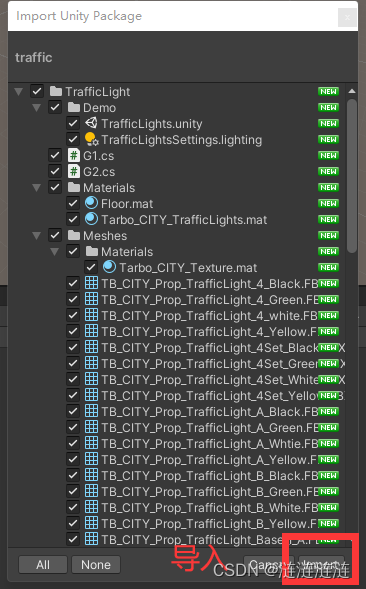Uncheck the Floor.mat checkbox
This screenshot has height=589, width=366.
pos(73,203)
